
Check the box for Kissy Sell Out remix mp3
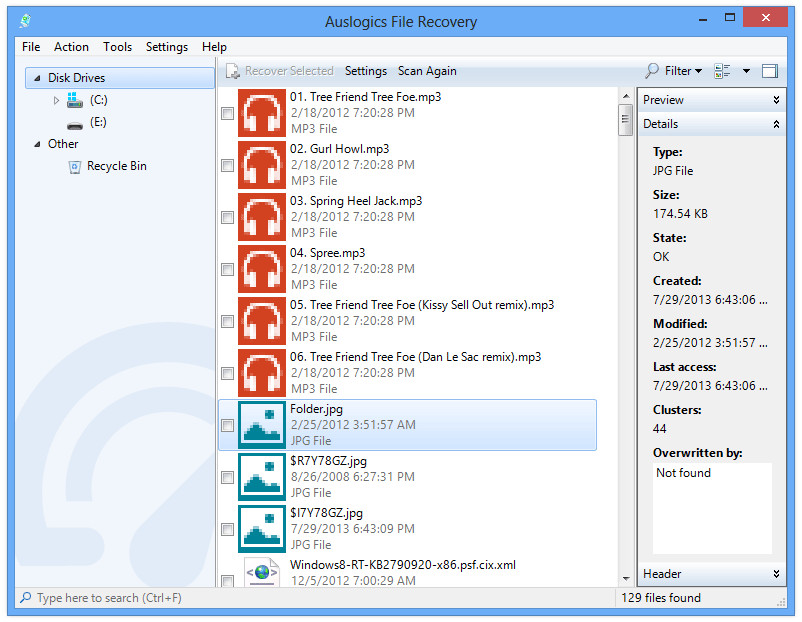tap(228, 321)
